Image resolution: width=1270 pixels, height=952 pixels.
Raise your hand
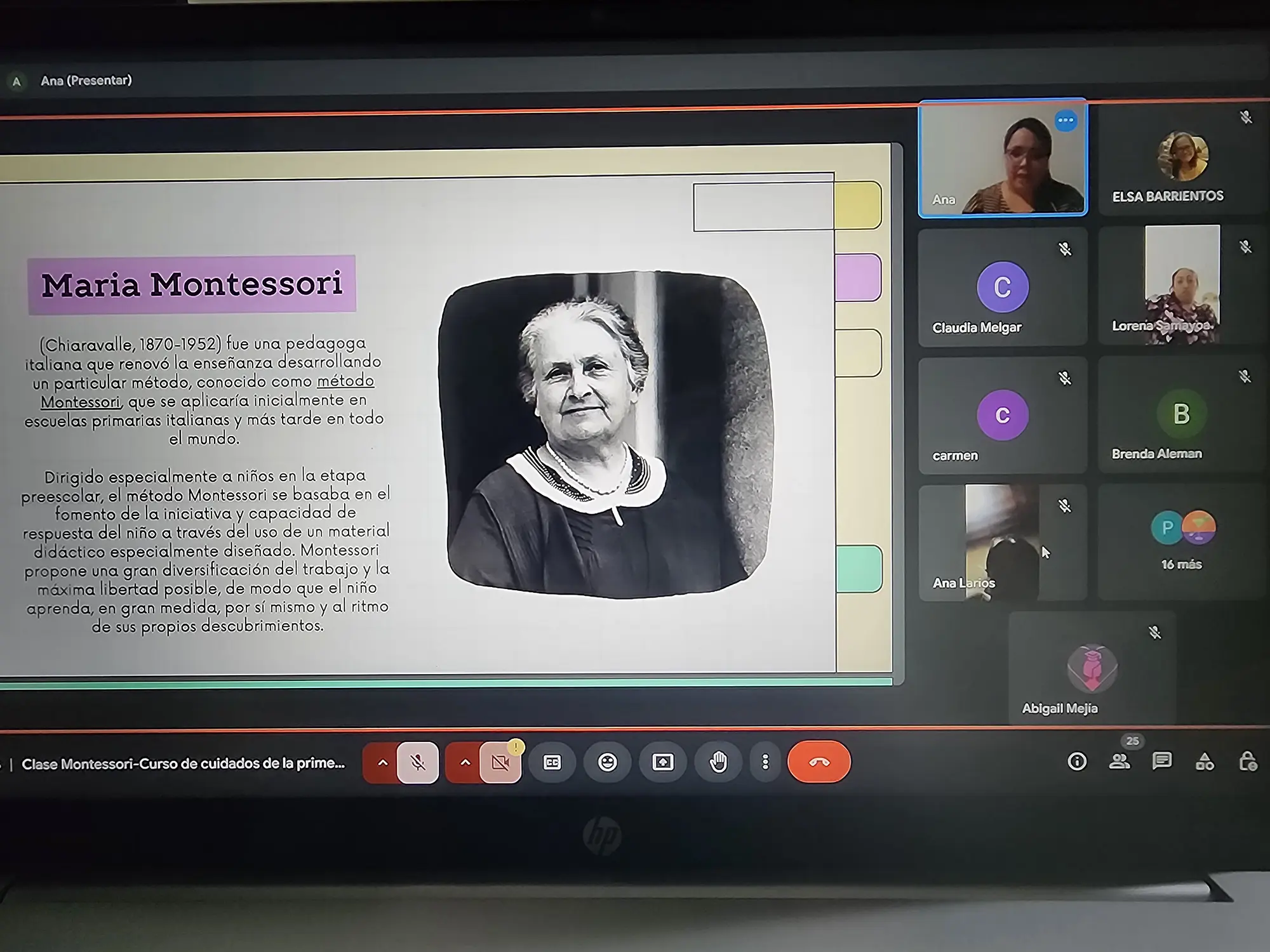pyautogui.click(x=718, y=762)
